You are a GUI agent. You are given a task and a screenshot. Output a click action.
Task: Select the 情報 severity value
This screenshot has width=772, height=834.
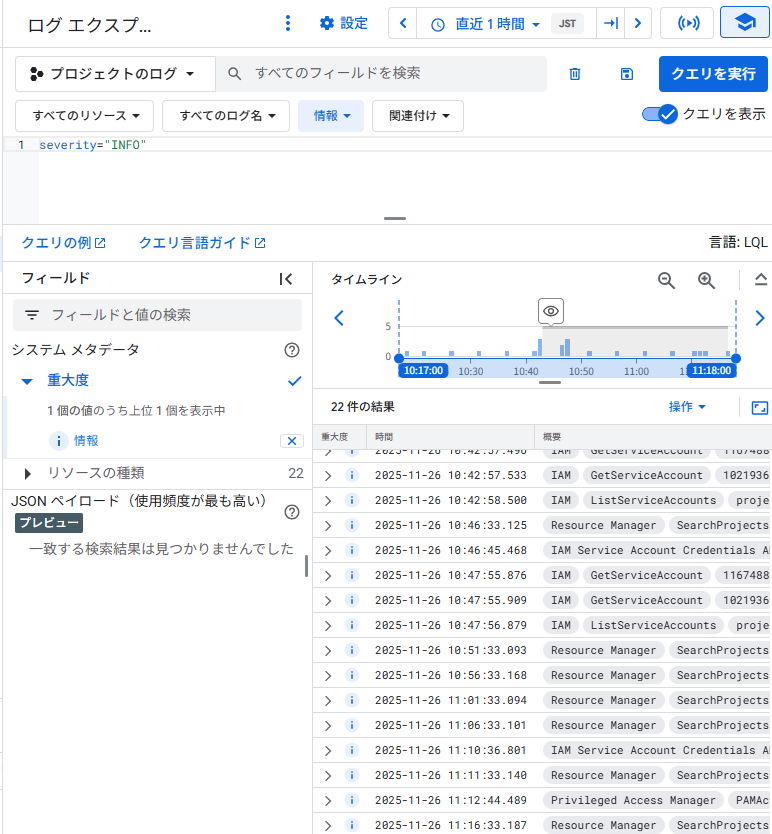coord(74,440)
